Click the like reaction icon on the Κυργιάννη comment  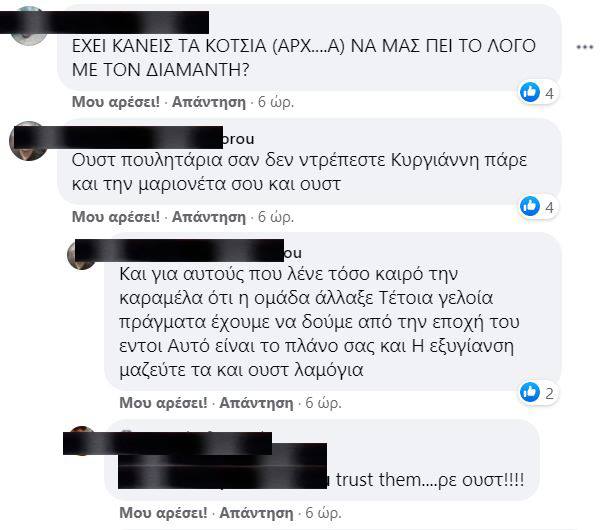point(530,206)
